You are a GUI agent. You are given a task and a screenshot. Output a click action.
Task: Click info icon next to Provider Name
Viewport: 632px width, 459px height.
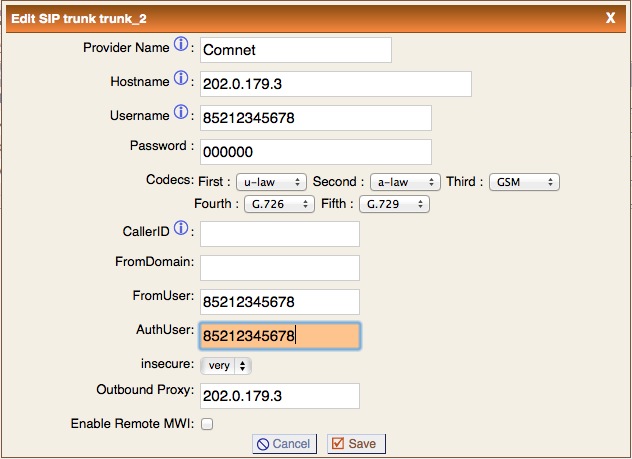coord(181,45)
